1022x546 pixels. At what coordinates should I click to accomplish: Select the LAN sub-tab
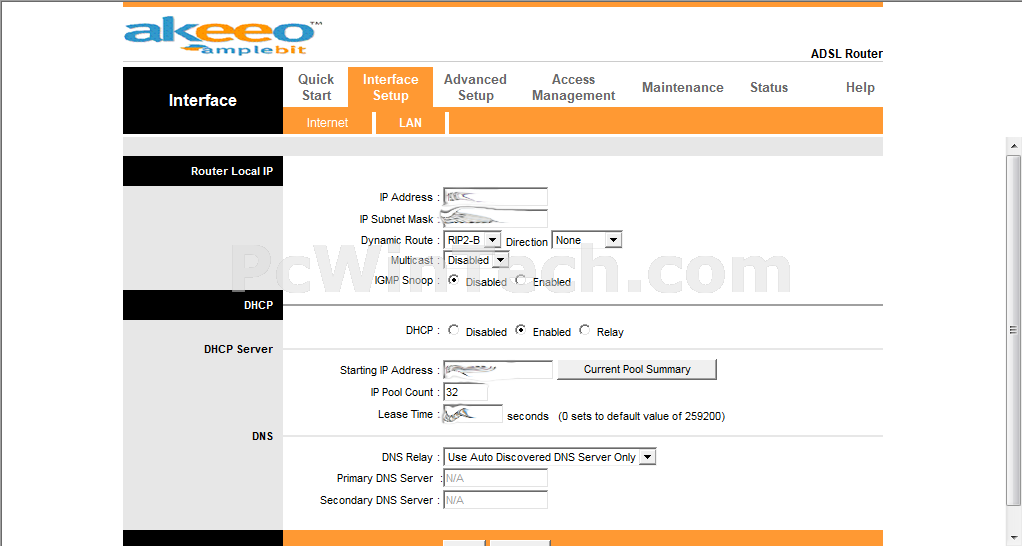tap(410, 122)
